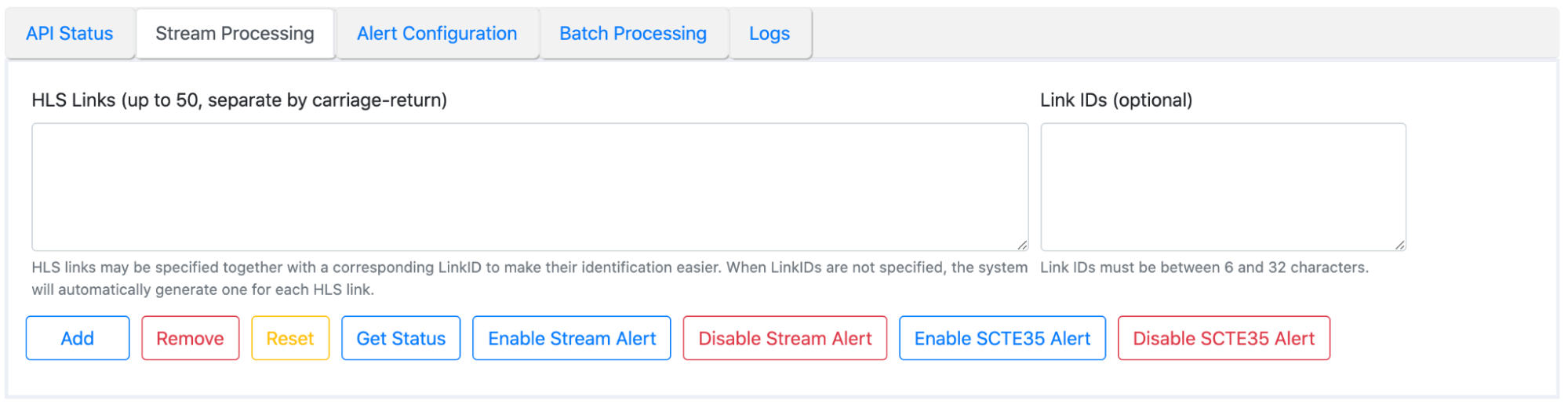Open the API Status tab

(x=70, y=34)
